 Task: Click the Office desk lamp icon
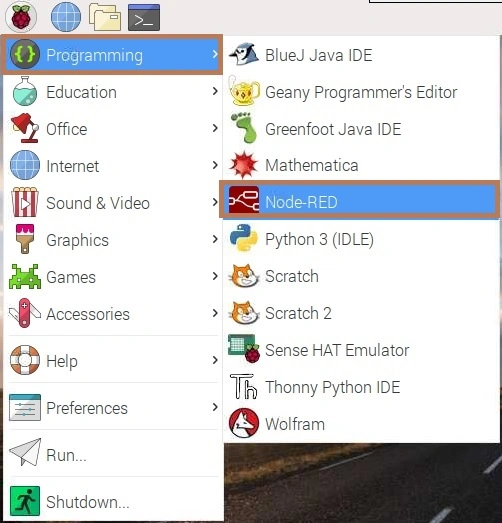click(x=25, y=128)
